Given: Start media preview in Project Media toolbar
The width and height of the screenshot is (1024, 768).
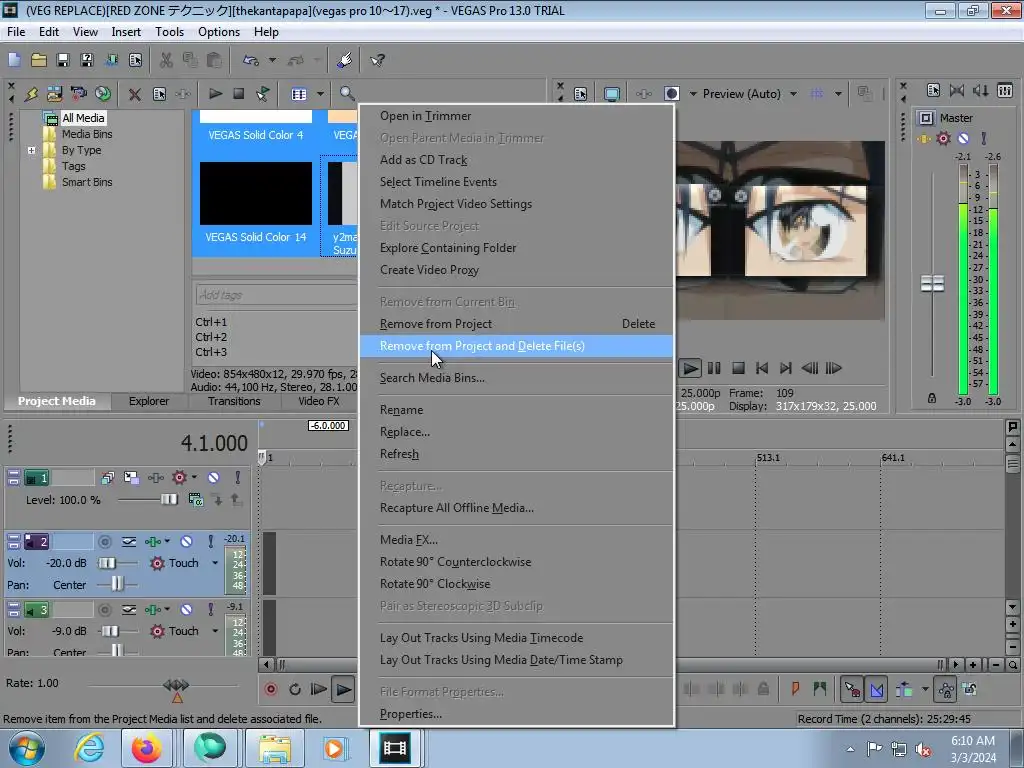Looking at the screenshot, I should point(215,94).
